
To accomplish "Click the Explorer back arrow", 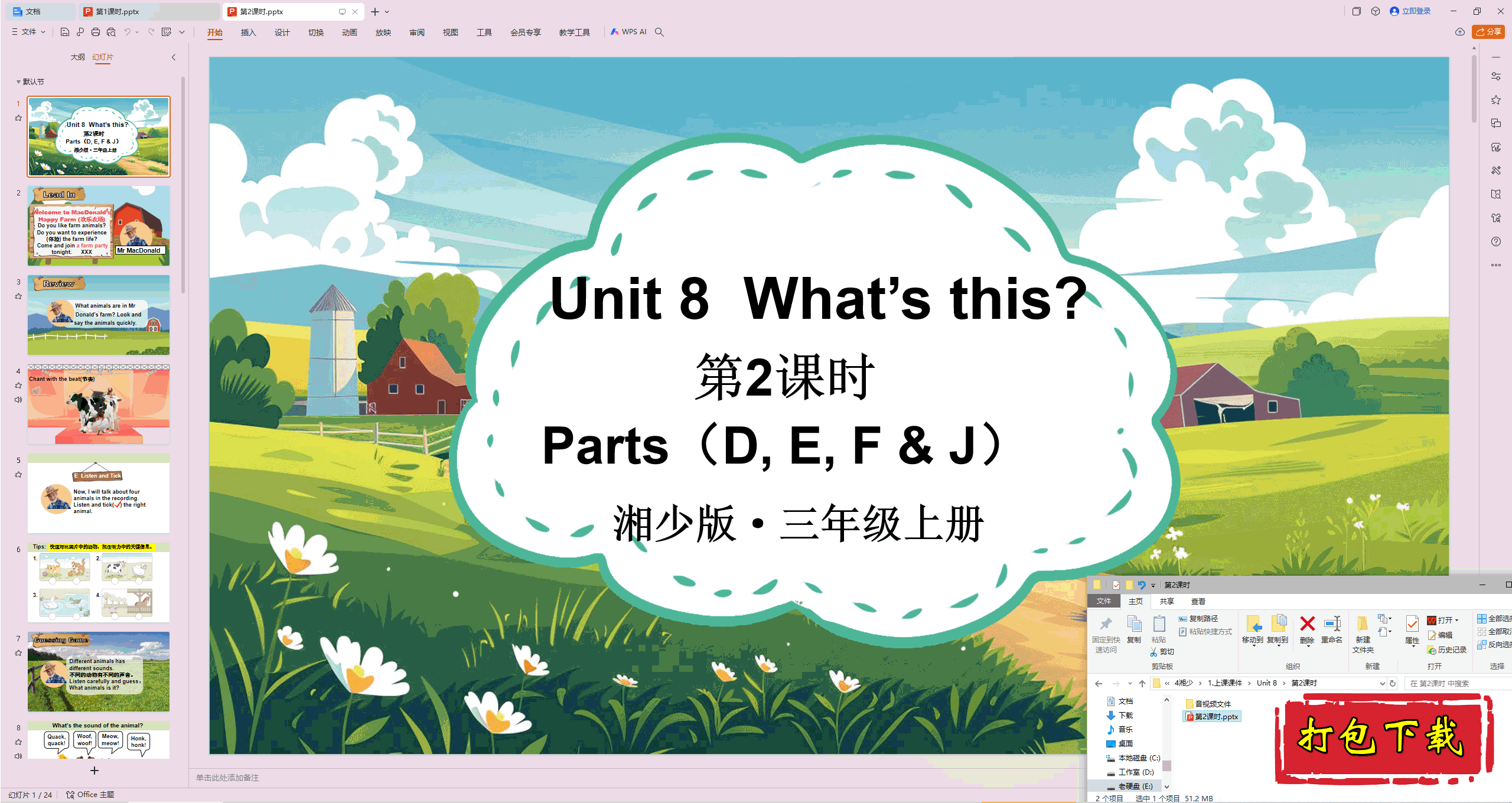I will 1099,683.
